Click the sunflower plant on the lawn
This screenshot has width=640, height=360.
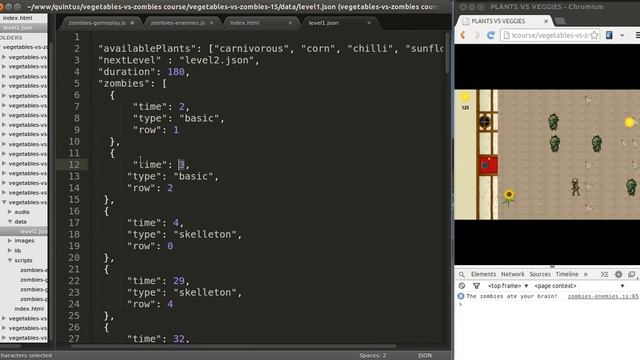click(509, 197)
